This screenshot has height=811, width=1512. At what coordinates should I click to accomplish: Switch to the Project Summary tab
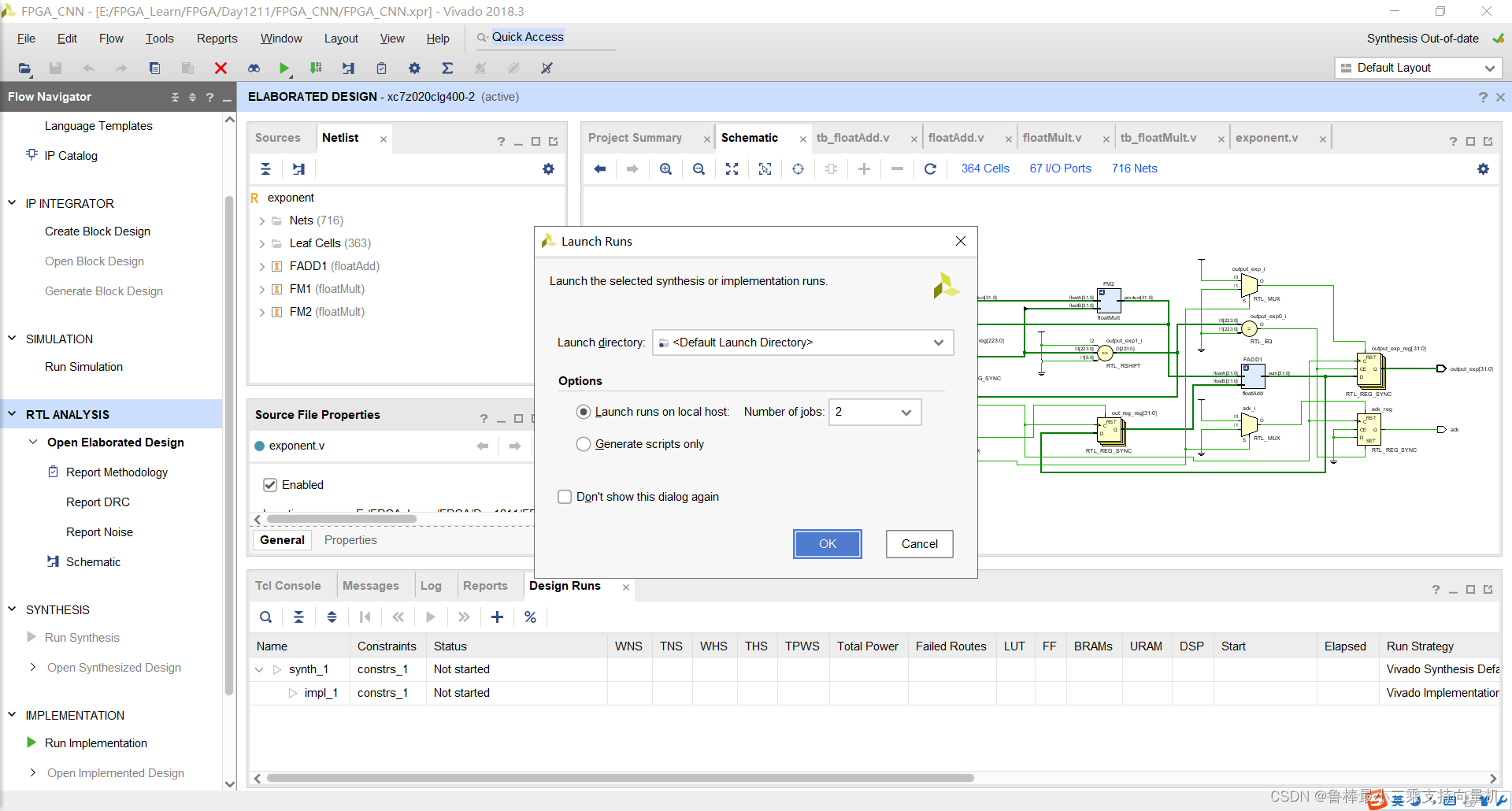pyautogui.click(x=635, y=138)
